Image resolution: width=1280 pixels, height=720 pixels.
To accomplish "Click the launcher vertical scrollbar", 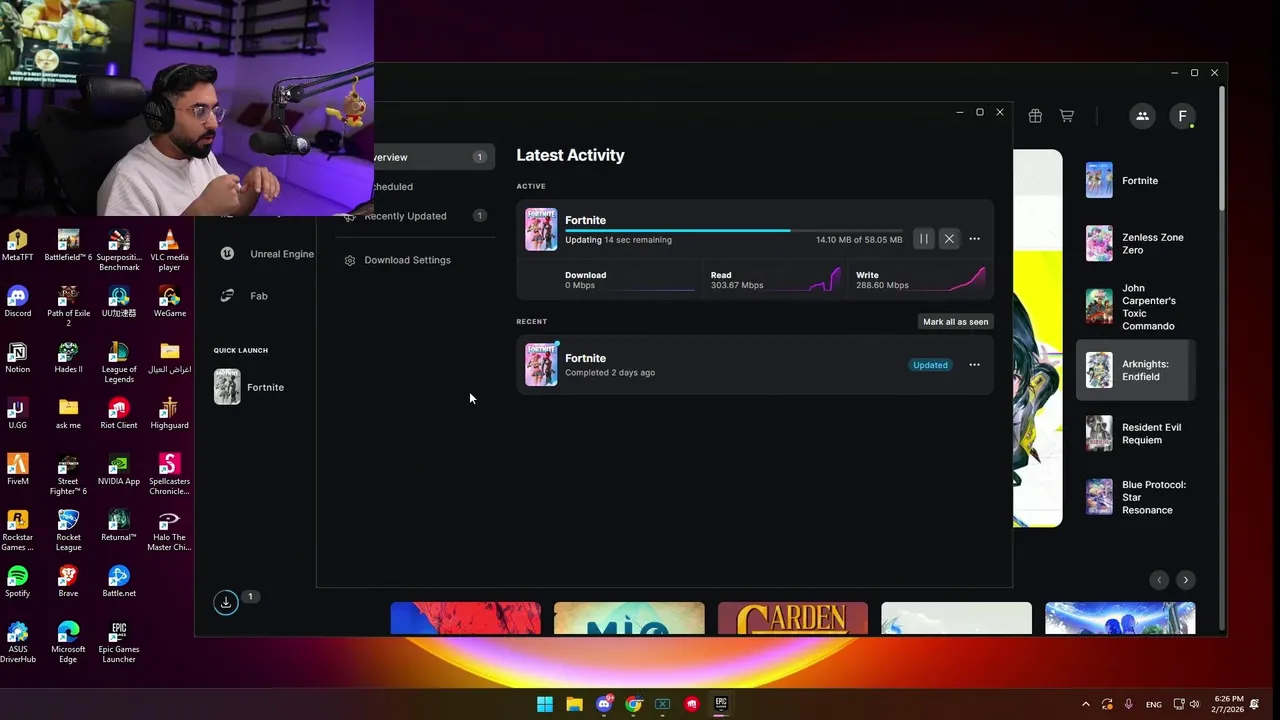I will [1221, 150].
